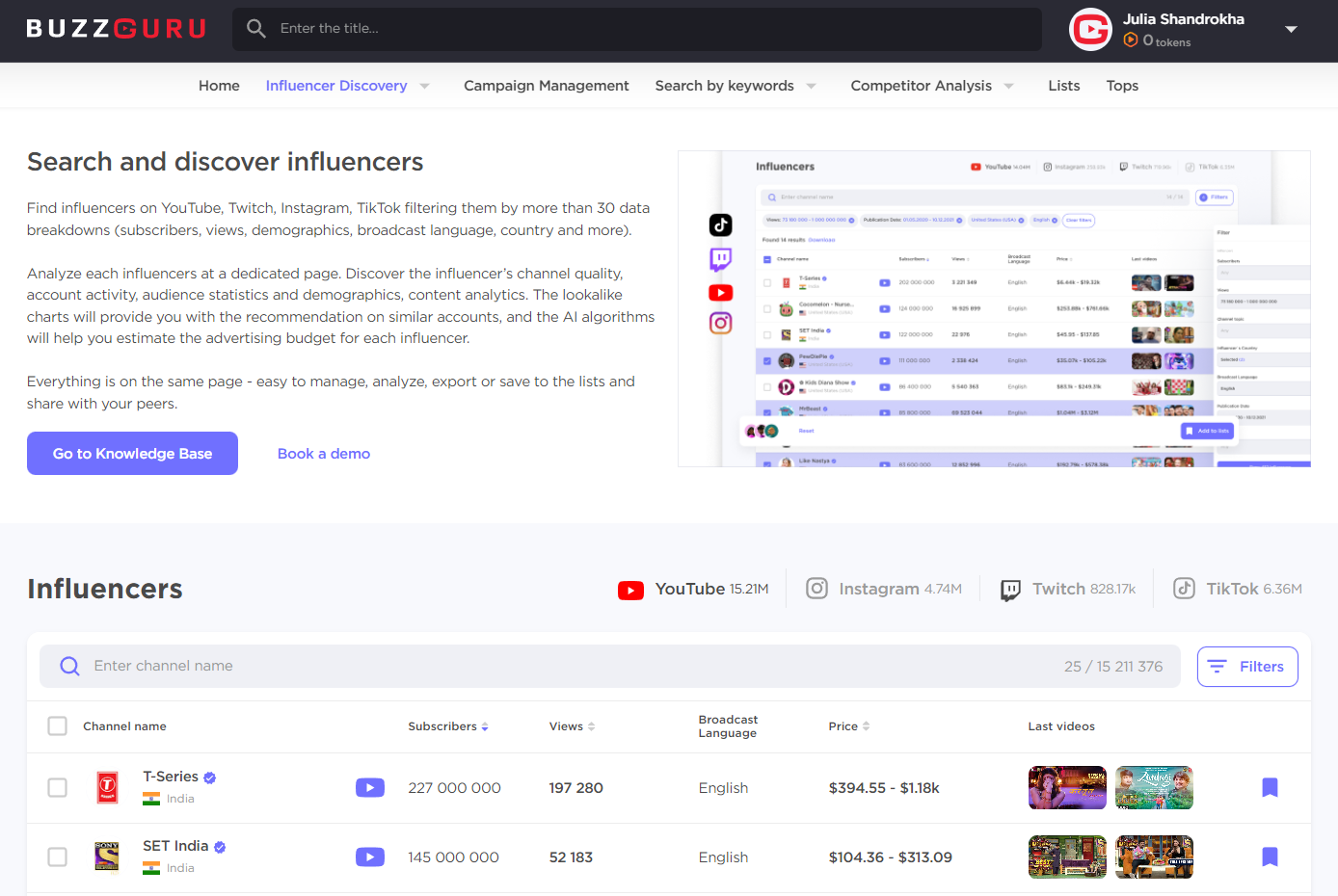Focus the Enter the title search field

pyautogui.click(x=637, y=29)
